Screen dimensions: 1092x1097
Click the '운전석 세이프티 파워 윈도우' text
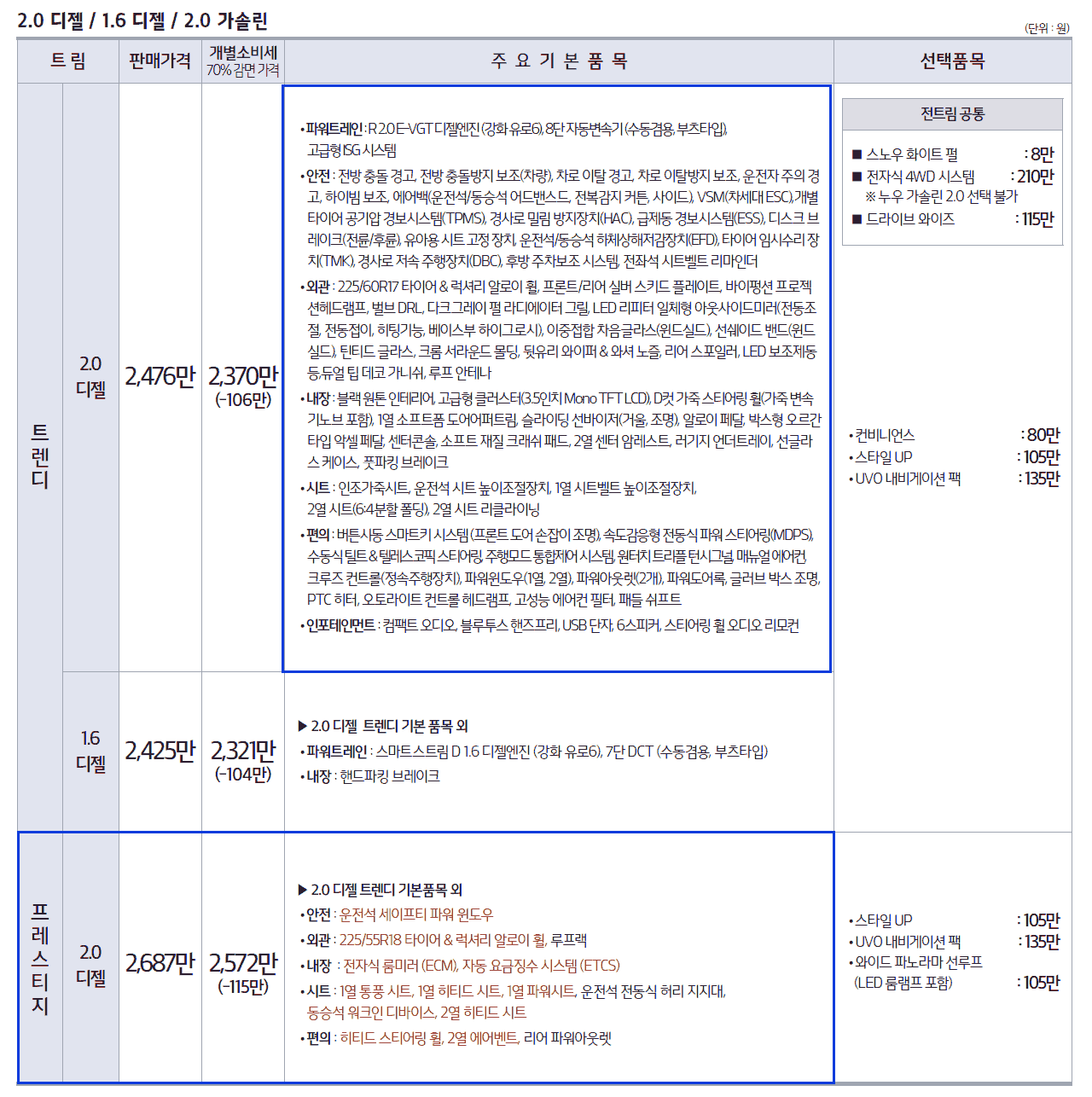(x=416, y=914)
